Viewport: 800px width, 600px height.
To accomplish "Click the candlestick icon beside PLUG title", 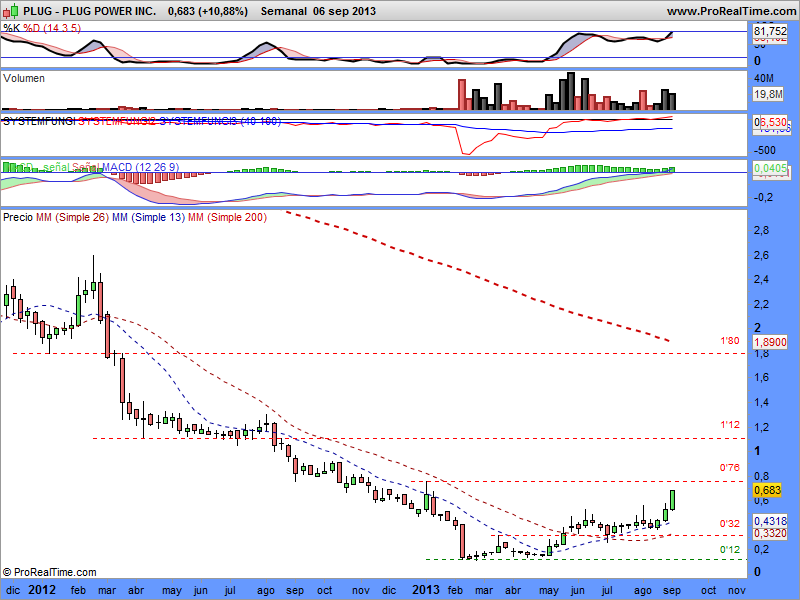I will (11, 10).
